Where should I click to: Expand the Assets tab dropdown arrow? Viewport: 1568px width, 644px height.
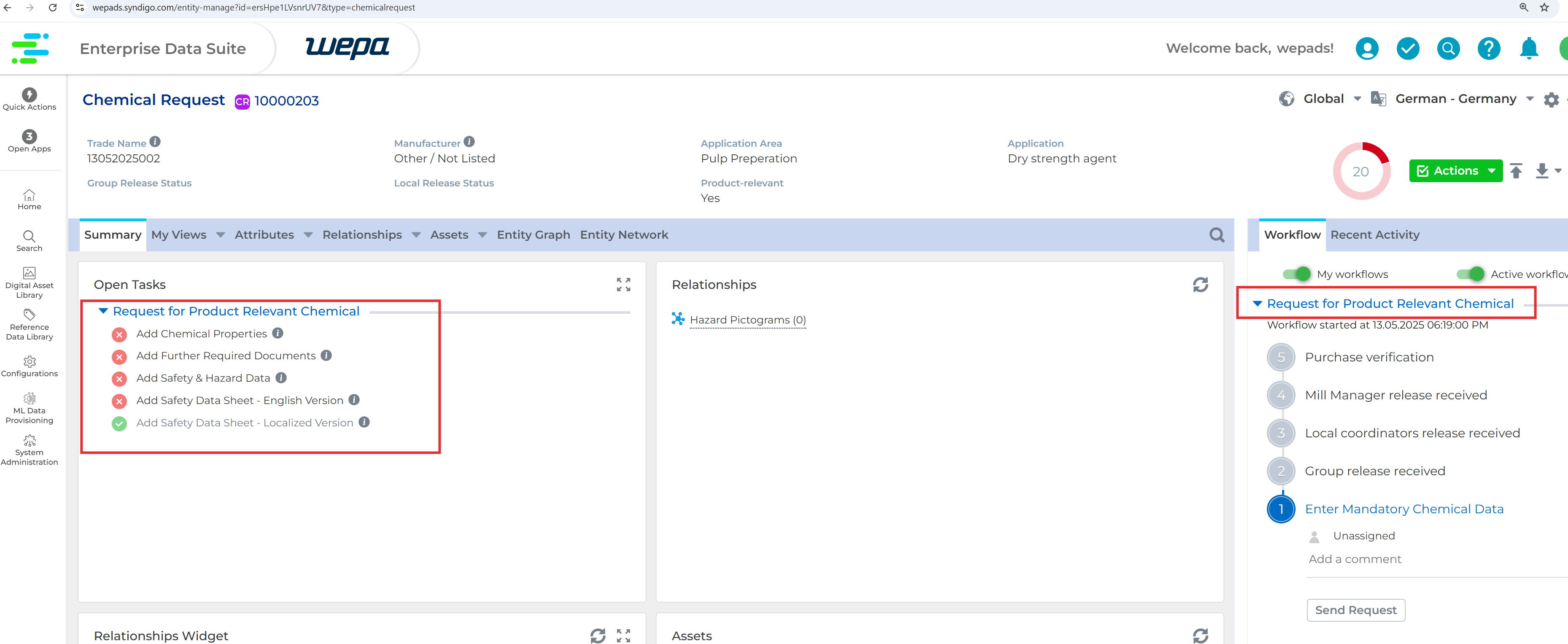[482, 235]
